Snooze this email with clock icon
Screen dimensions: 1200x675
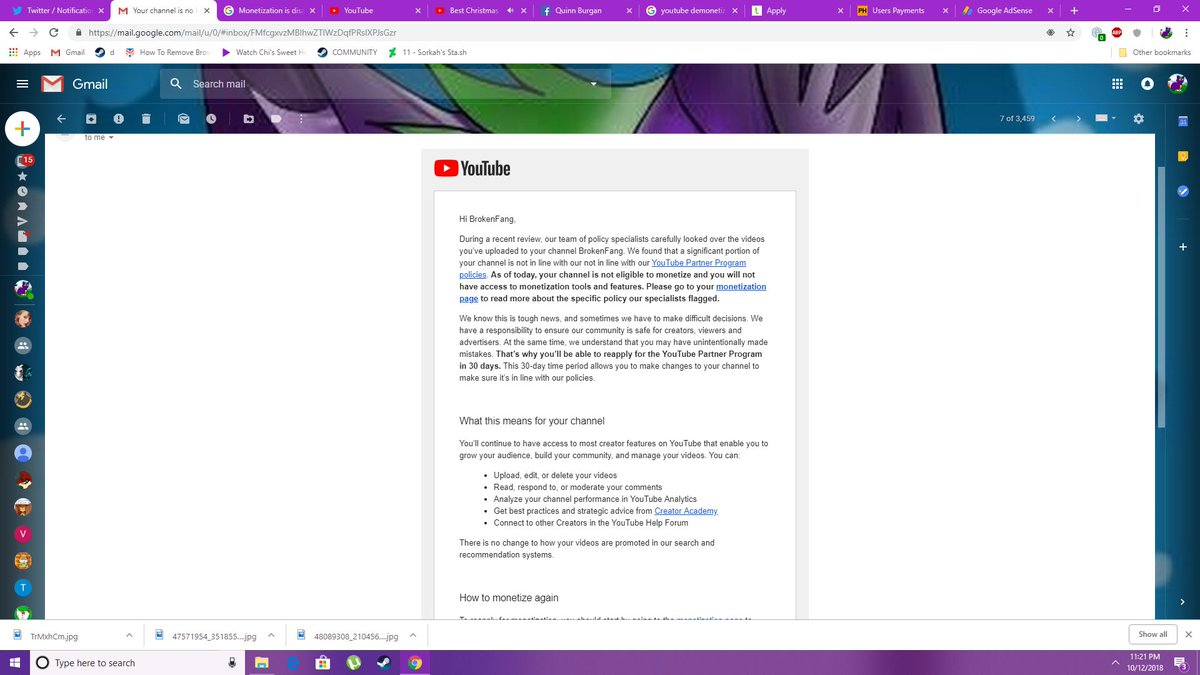(211, 118)
